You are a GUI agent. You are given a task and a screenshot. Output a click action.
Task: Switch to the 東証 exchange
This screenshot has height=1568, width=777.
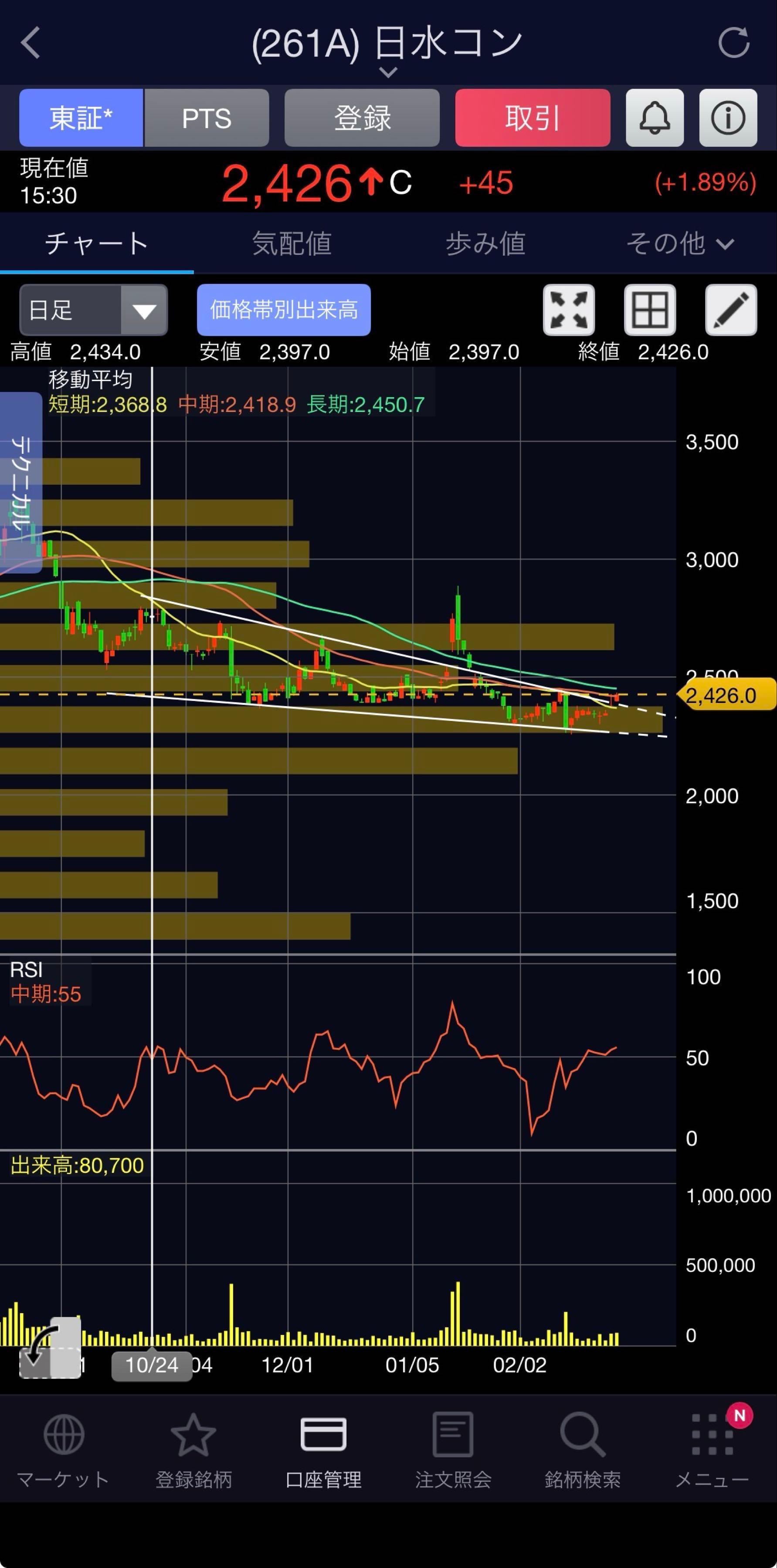click(81, 118)
